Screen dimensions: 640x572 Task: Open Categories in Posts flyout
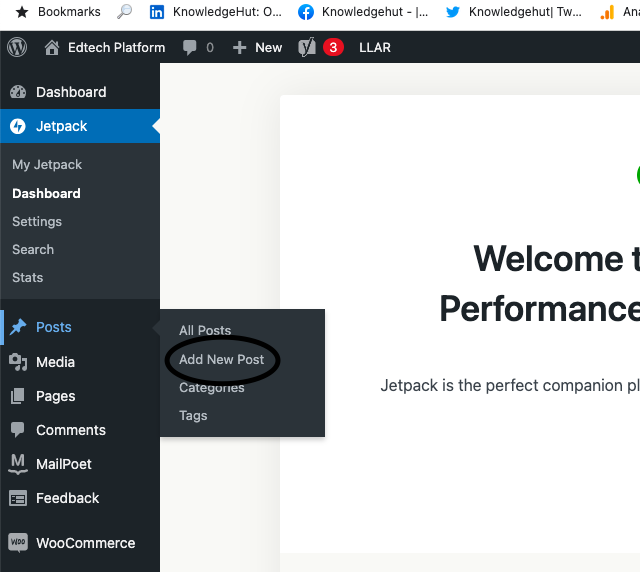point(211,387)
